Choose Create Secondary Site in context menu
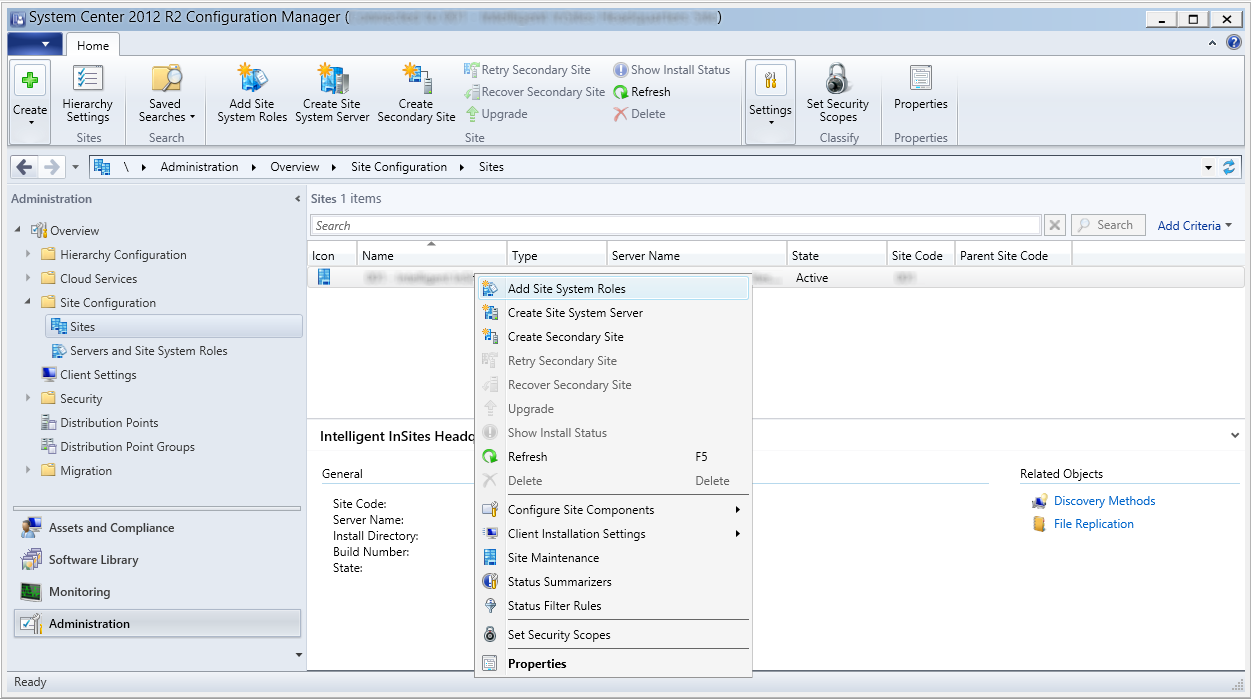Viewport: 1251px width, 699px height. coord(612,337)
